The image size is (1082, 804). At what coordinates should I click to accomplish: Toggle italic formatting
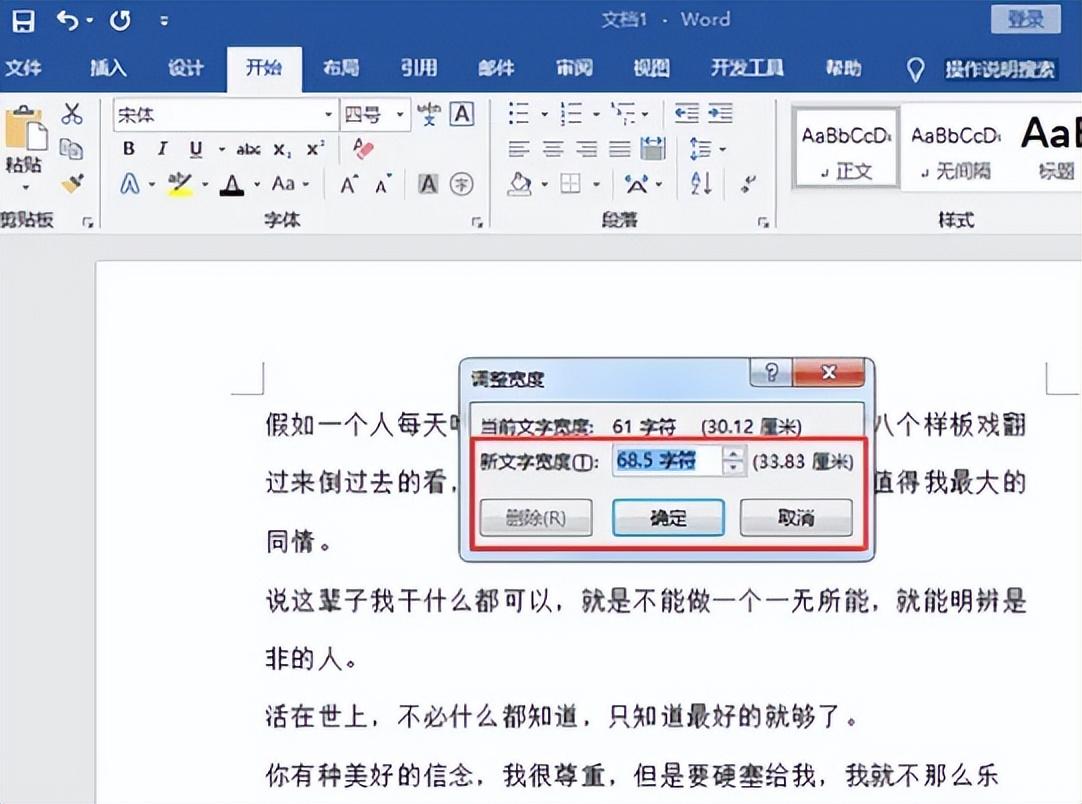[x=162, y=148]
